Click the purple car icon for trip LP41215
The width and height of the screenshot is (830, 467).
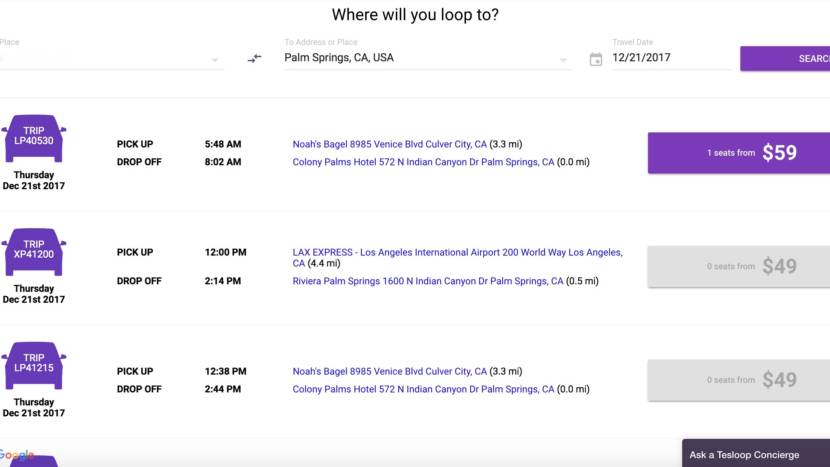click(34, 366)
